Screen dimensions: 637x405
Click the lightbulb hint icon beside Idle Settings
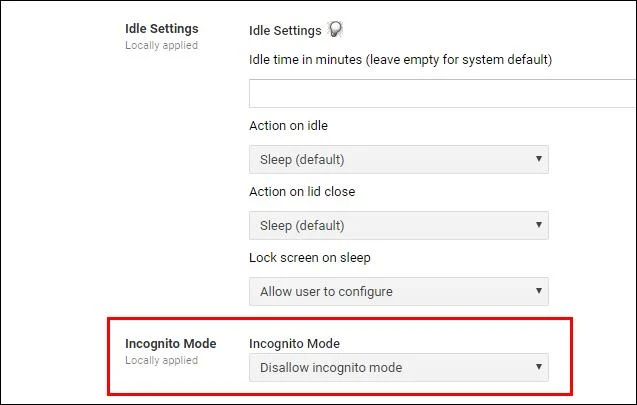(x=335, y=29)
